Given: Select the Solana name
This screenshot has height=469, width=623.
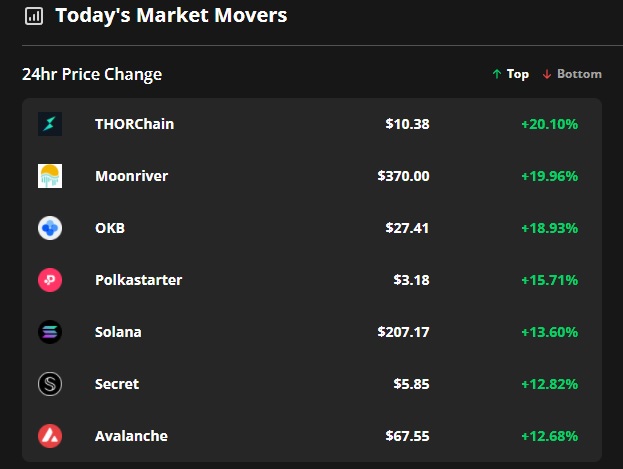Looking at the screenshot, I should [118, 332].
